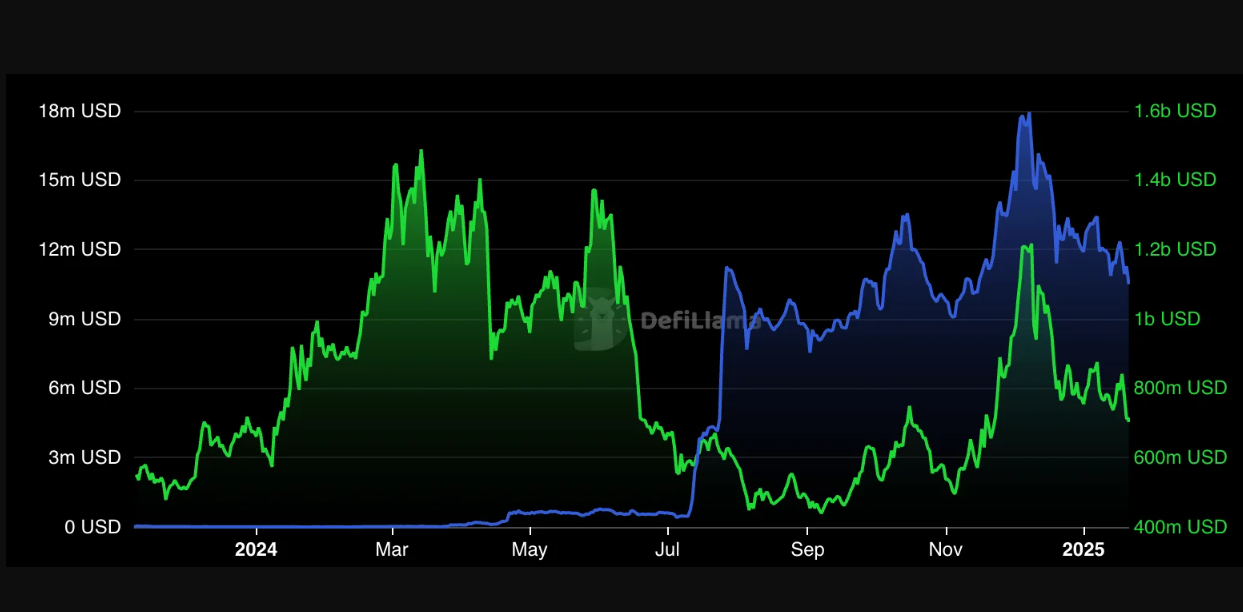The image size is (1243, 612).
Task: Click the DefiLlama wordmark text
Action: [699, 321]
